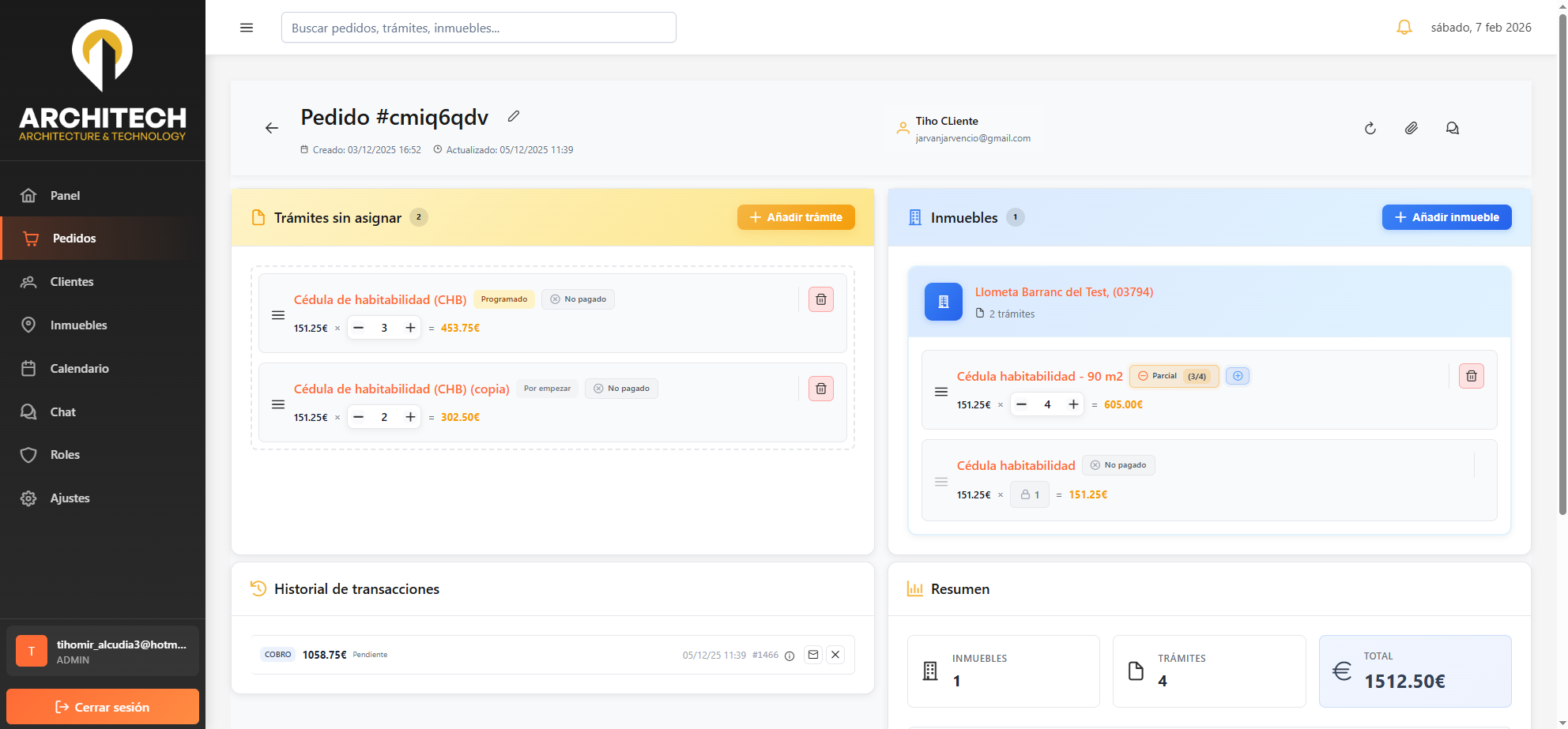Image resolution: width=1568 pixels, height=729 pixels.
Task: Go to Clientes in the sidebar
Action: point(71,282)
